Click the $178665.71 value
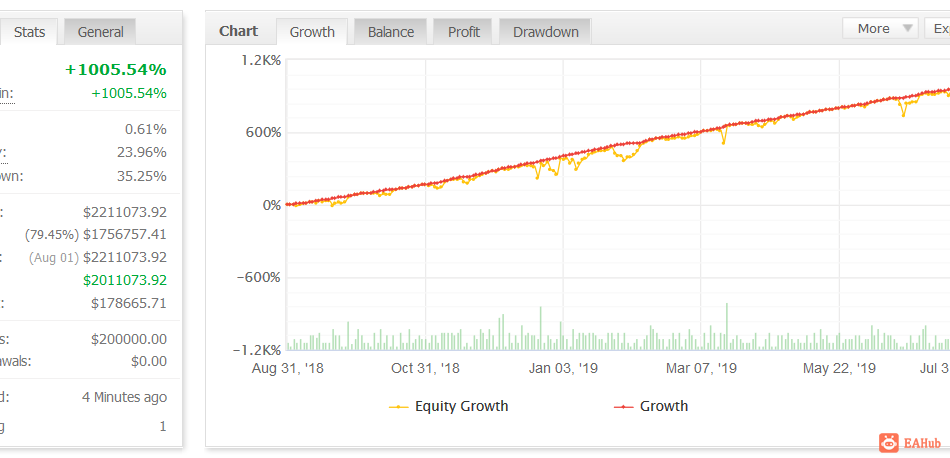The image size is (950, 458). click(x=128, y=304)
